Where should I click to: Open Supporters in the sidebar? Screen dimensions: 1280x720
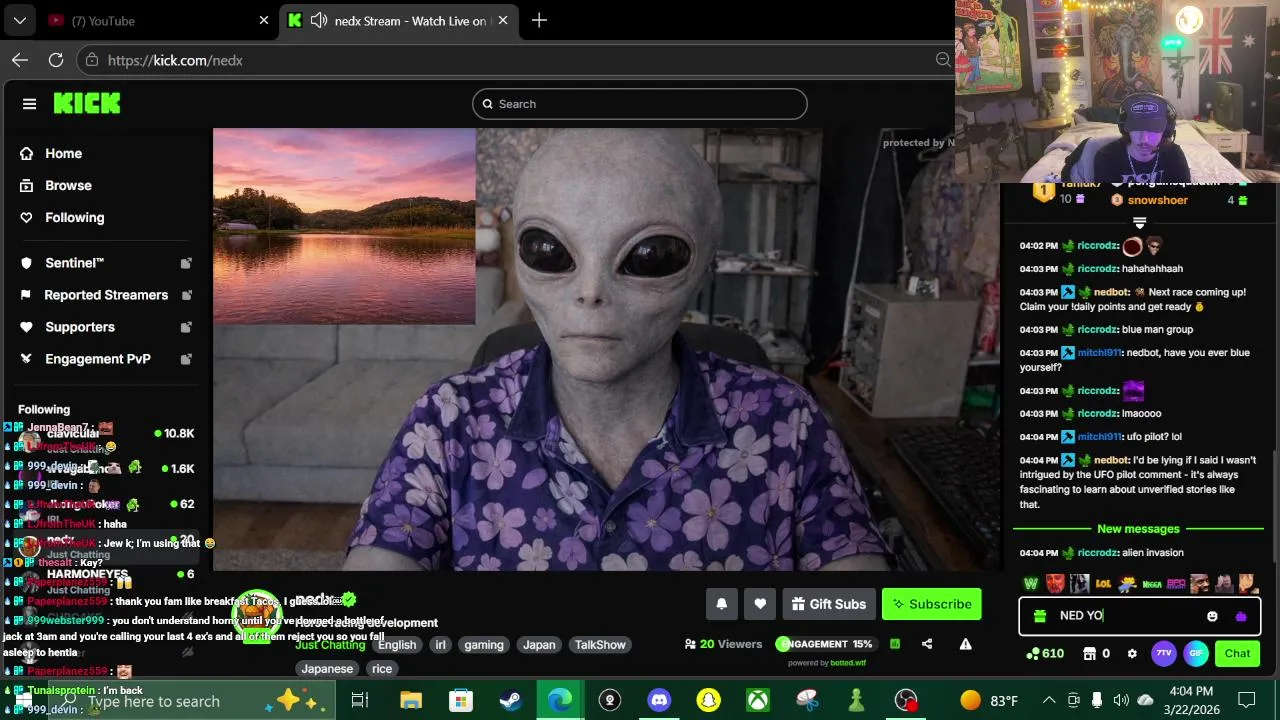click(x=79, y=327)
